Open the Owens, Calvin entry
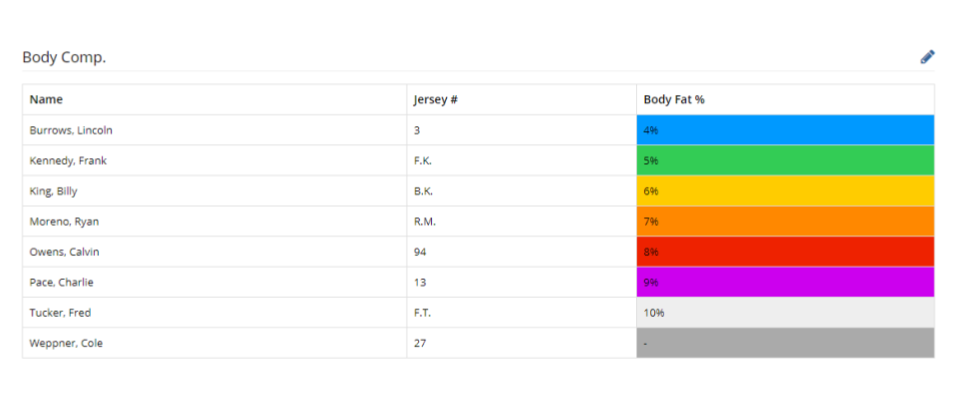Image resolution: width=957 pixels, height=406 pixels. (65, 252)
